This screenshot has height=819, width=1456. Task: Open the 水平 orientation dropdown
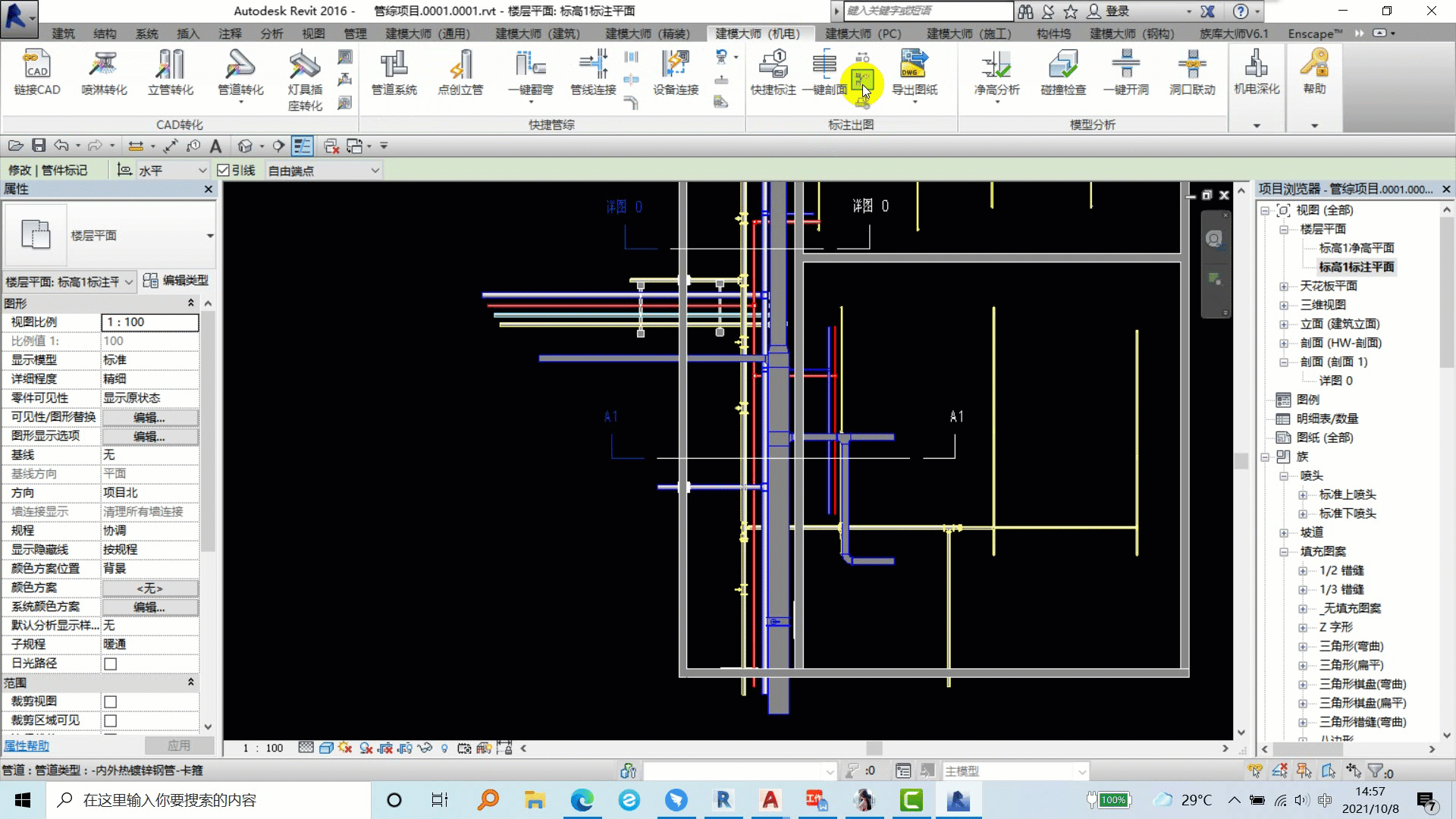171,171
